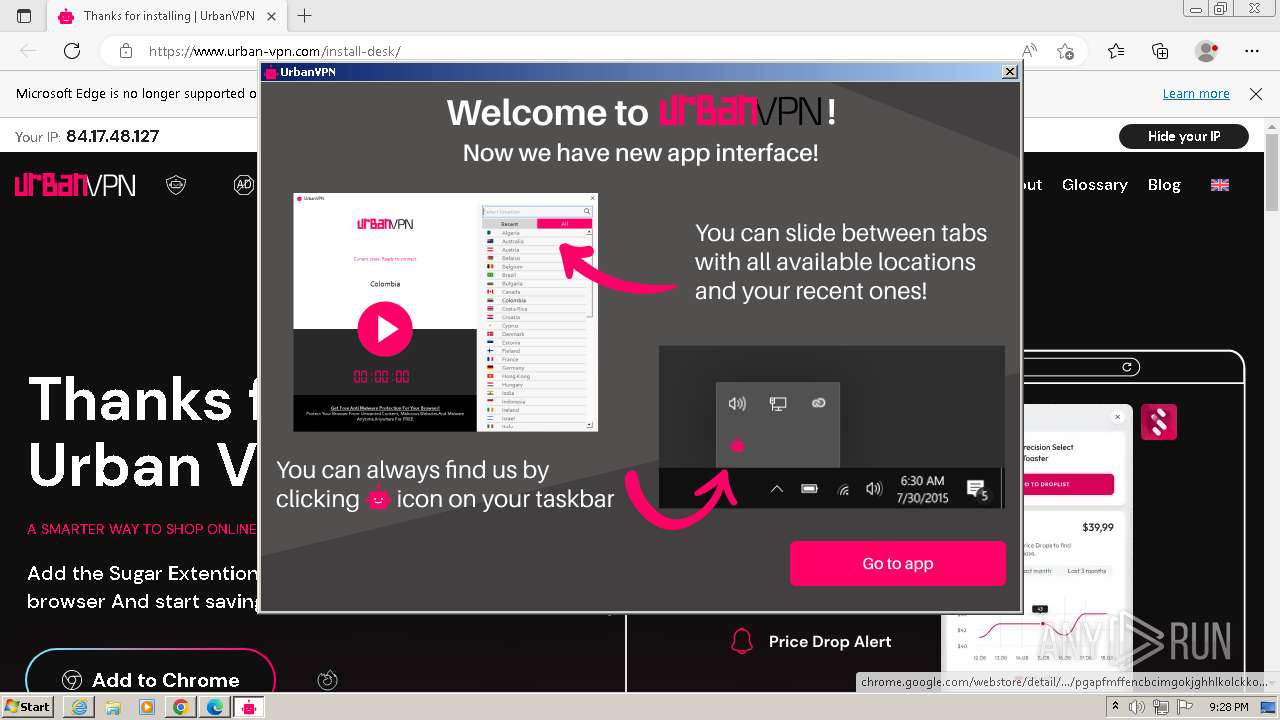Open tab actions menu icon
Image resolution: width=1280 pixels, height=720 pixels.
click(x=24, y=16)
